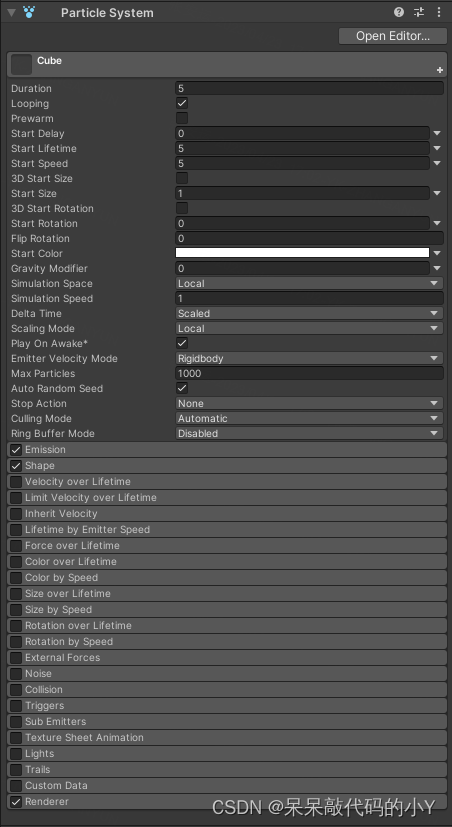The height and width of the screenshot is (827, 452).
Task: Open the Start Speed mode dropdown arrow
Action: (437, 164)
